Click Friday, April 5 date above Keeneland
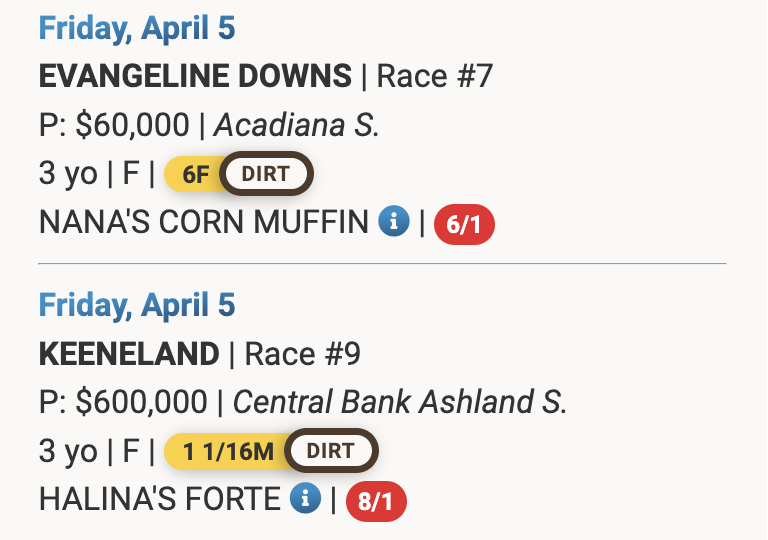Screen dimensions: 768x540 (x=137, y=304)
